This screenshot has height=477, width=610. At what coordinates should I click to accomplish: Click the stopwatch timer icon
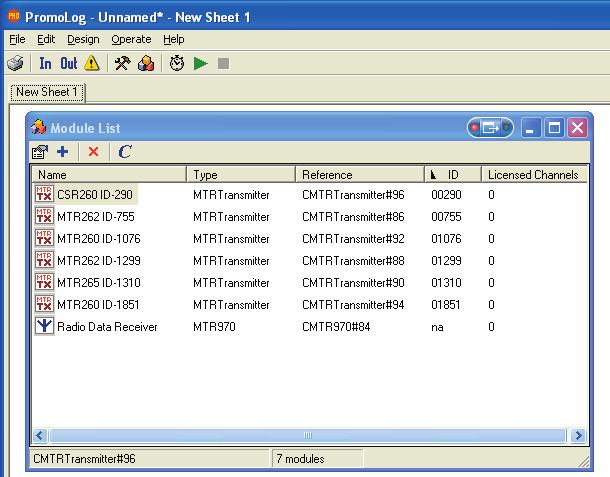177,63
